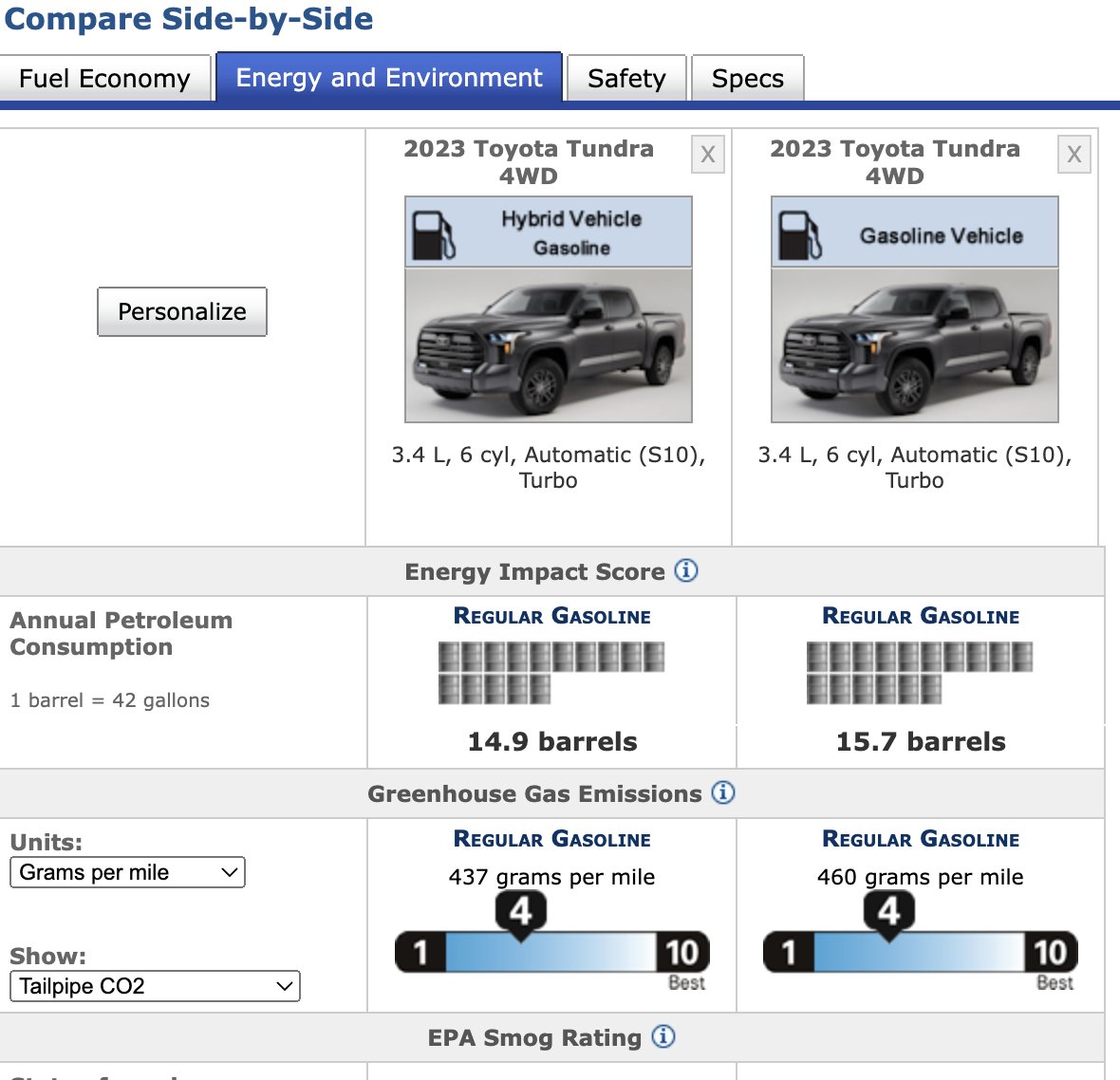Click the hybrid Tundra truck photo
This screenshot has width=1120, height=1080.
pos(549,345)
